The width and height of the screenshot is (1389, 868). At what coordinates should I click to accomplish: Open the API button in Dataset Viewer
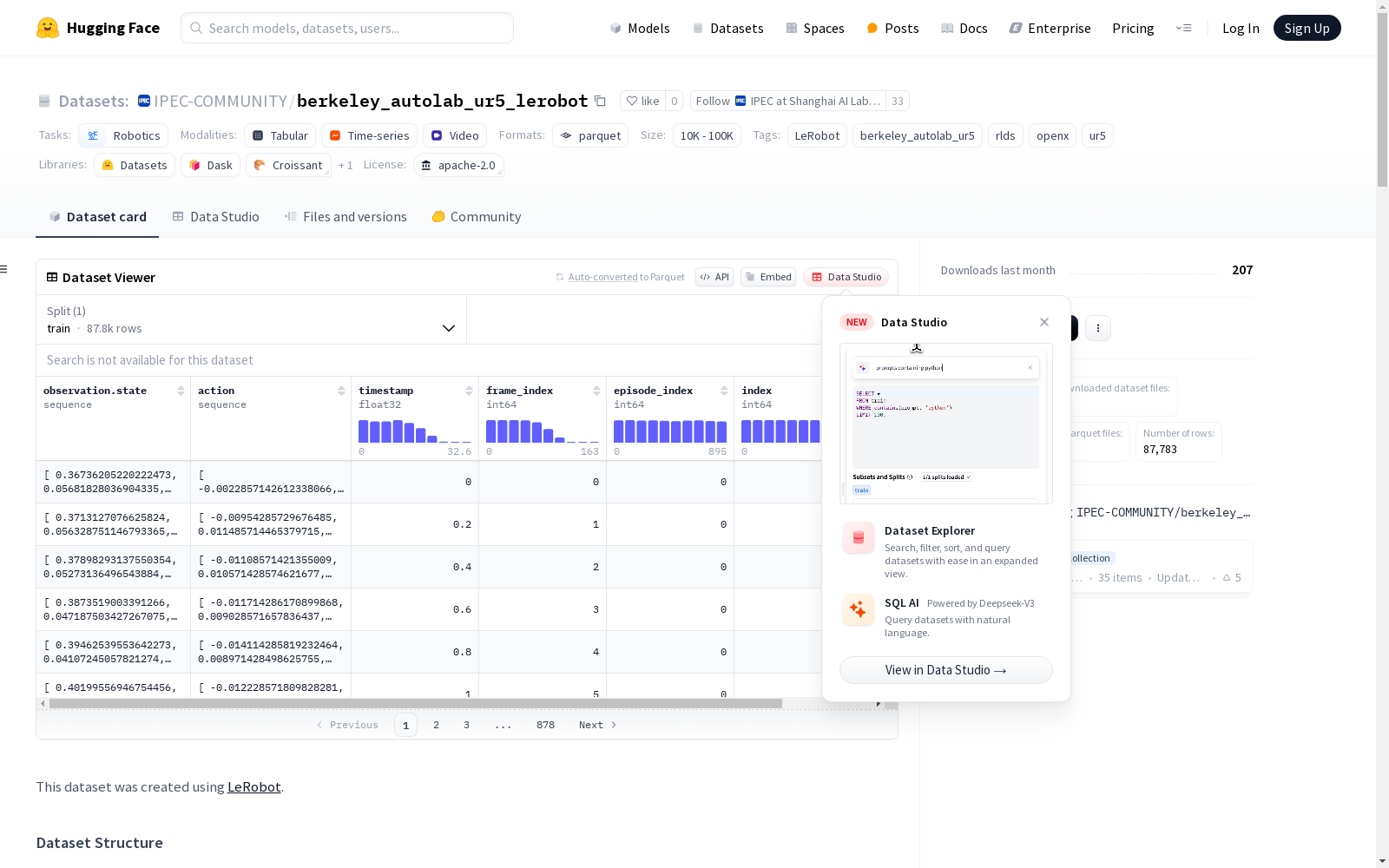coord(714,277)
